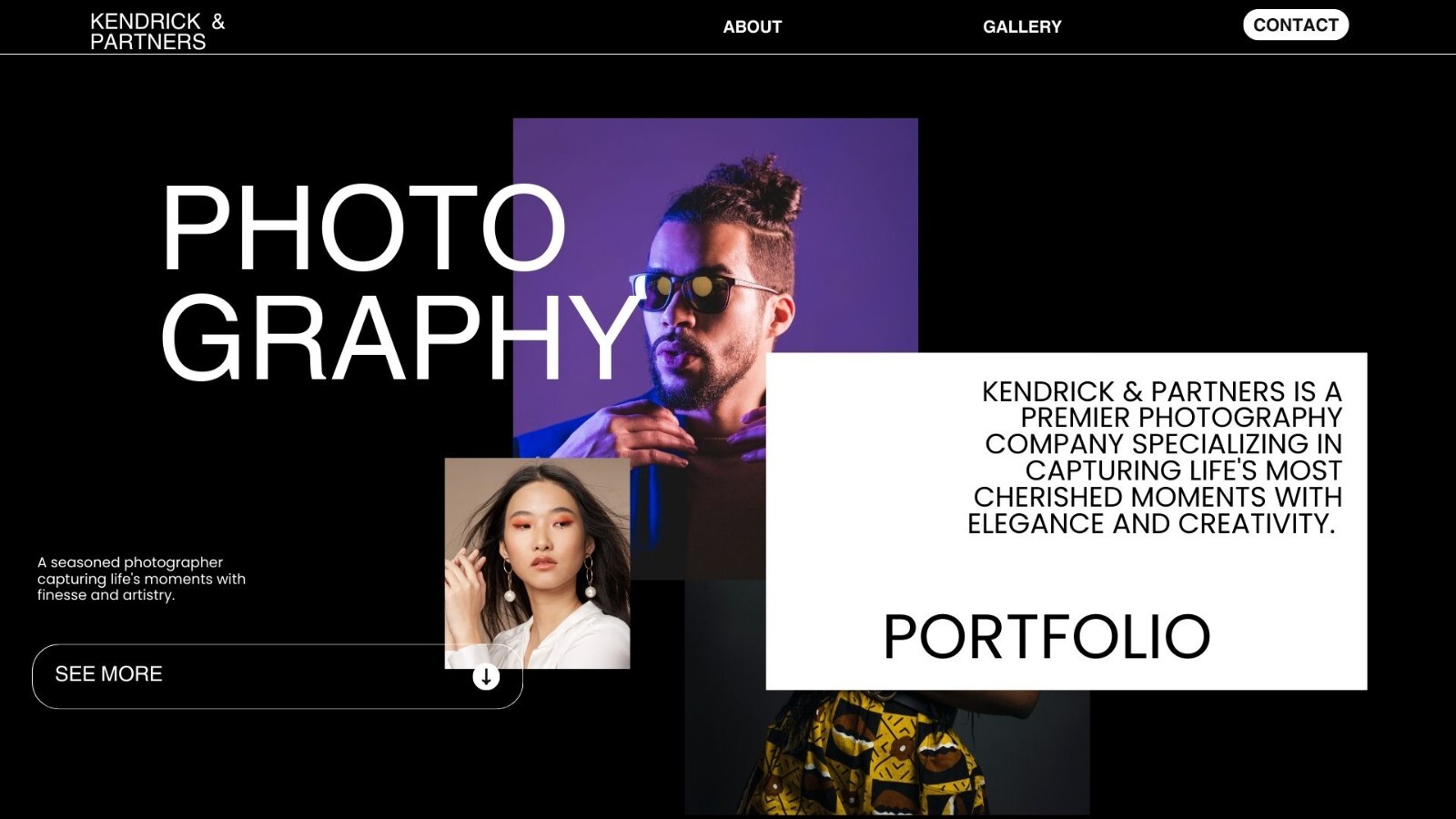Open the PORTFOLIO heading link
The image size is (1456, 819).
click(1046, 636)
